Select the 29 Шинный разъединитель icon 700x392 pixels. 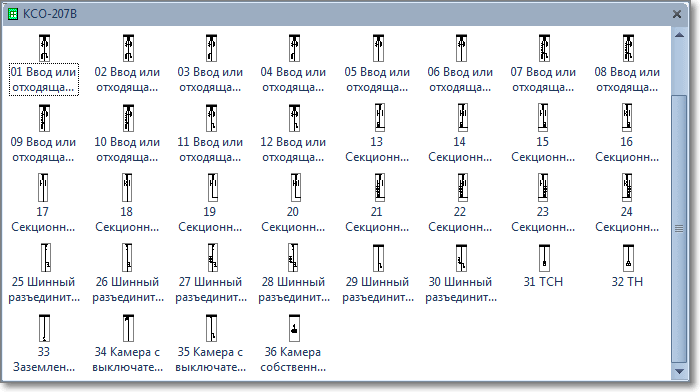click(x=378, y=258)
